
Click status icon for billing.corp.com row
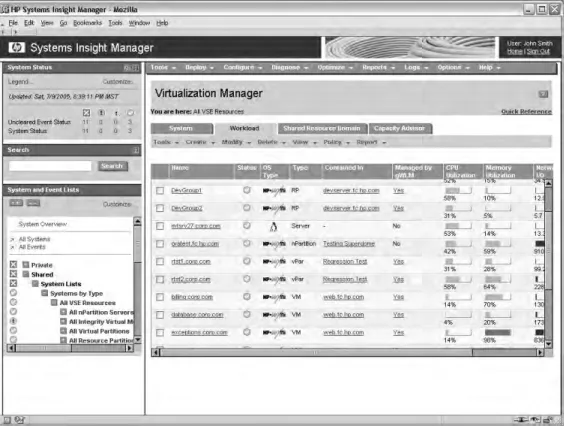[247, 297]
